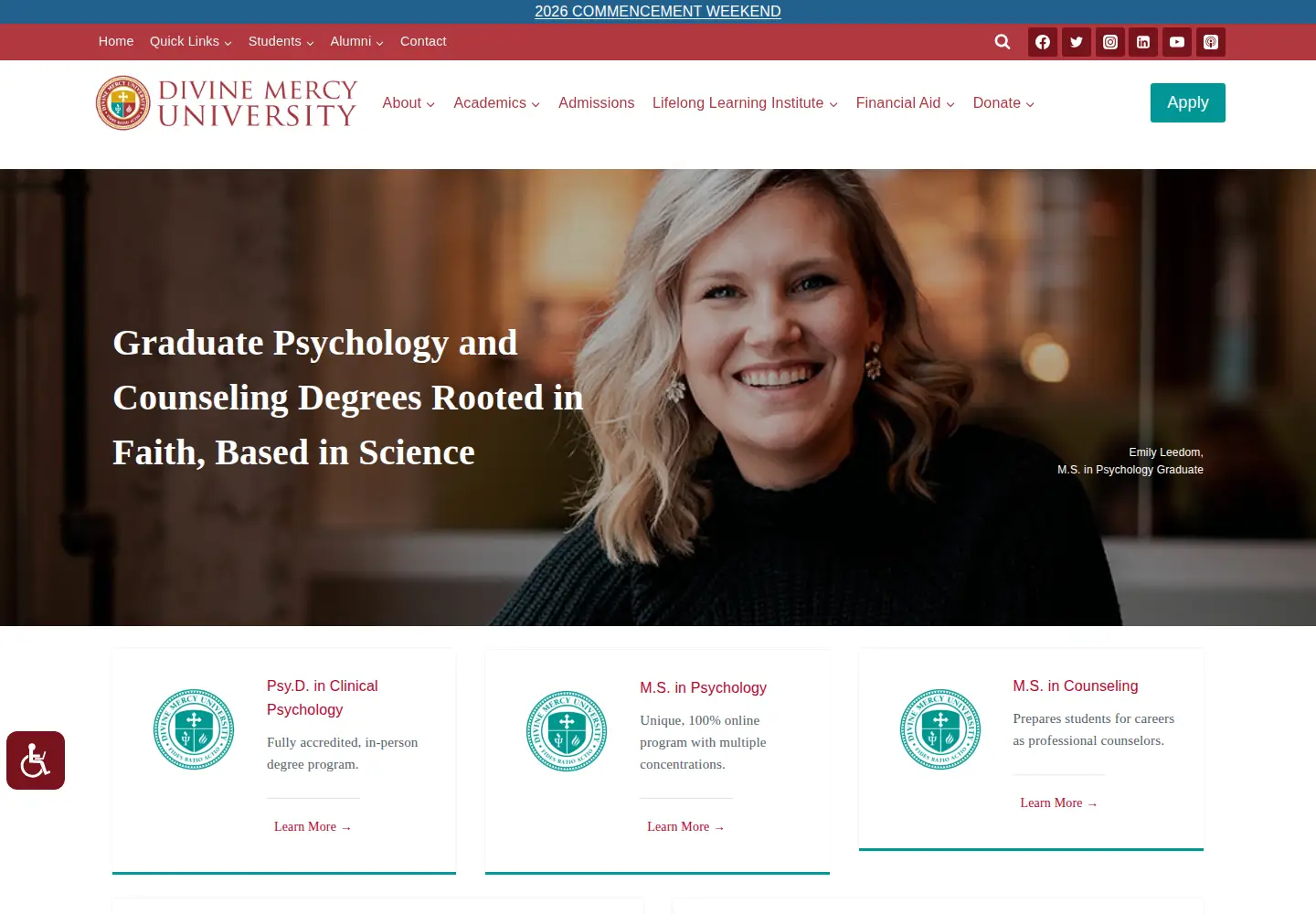Expand the Students dropdown menu

tap(281, 41)
